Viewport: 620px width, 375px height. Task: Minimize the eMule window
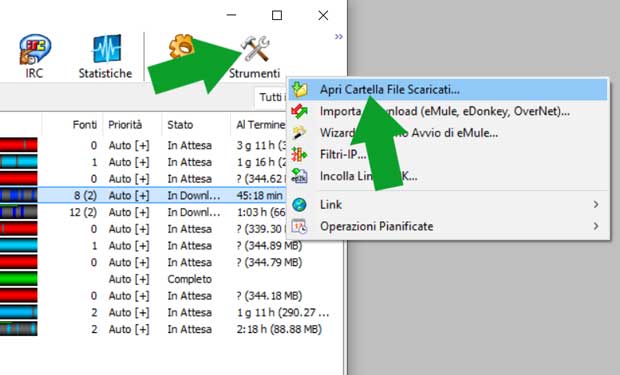tap(231, 15)
